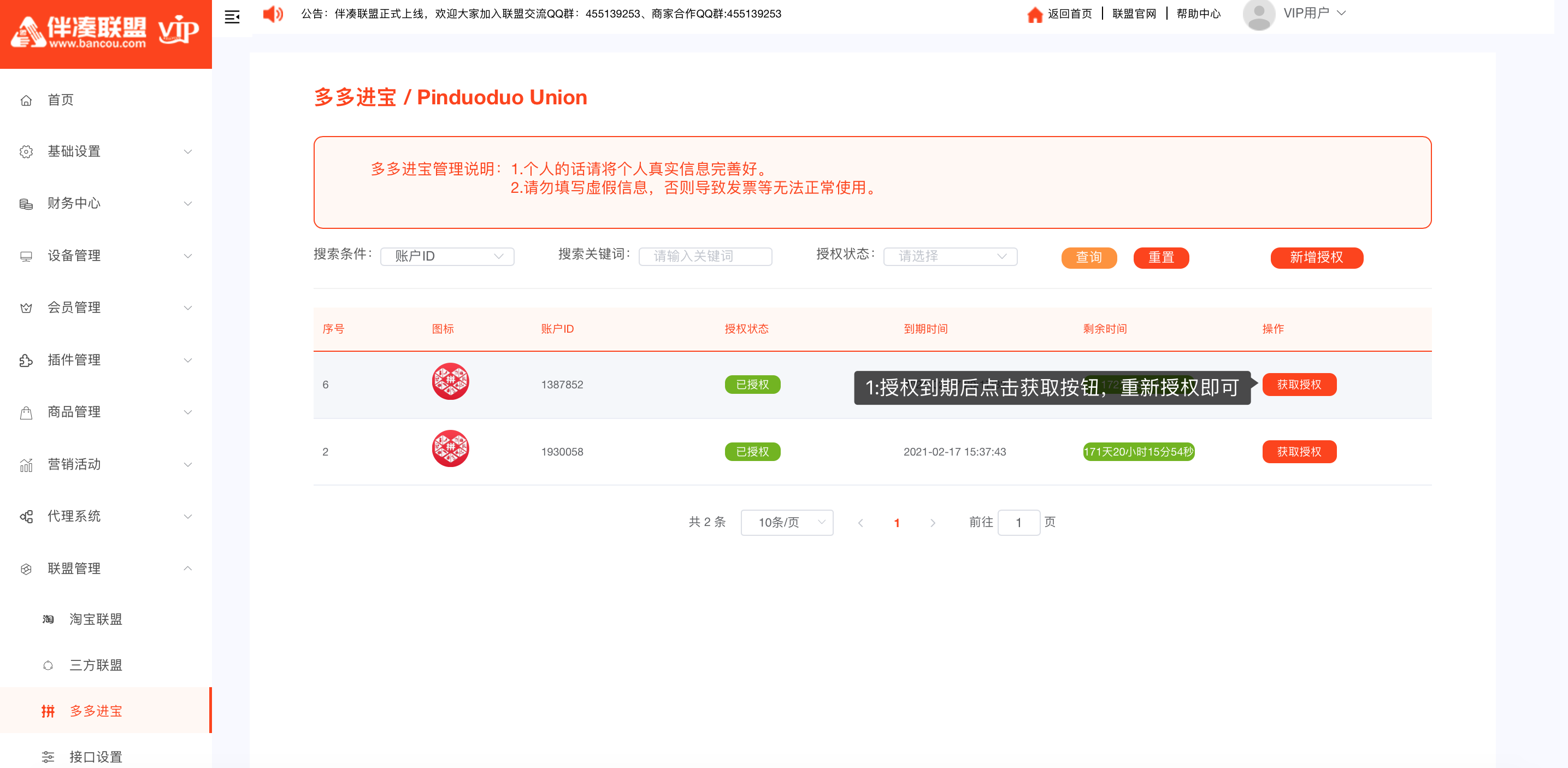Click expiry time 2021-02-17 15:37:43
Viewport: 1568px width, 768px height.
tap(954, 452)
